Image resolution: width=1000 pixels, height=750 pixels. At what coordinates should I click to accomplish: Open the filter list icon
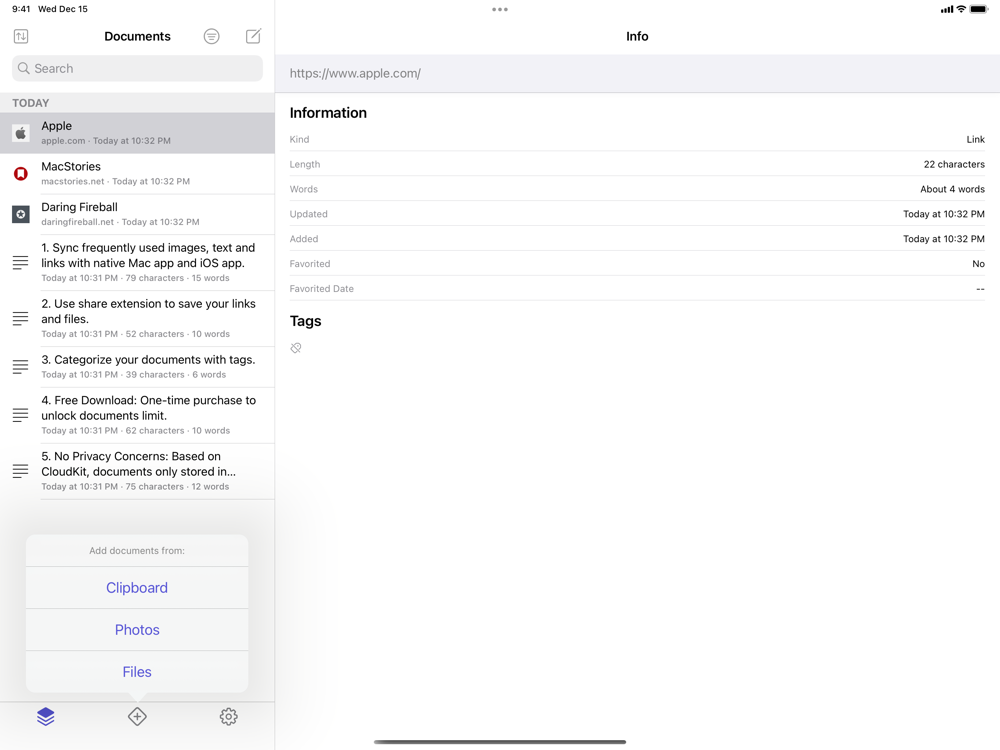tap(212, 36)
